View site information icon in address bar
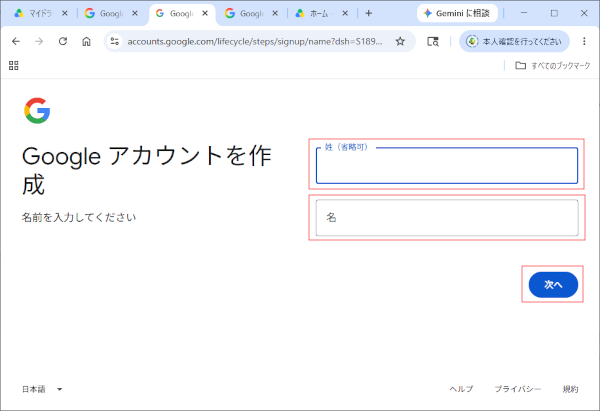600x411 pixels. [114, 41]
